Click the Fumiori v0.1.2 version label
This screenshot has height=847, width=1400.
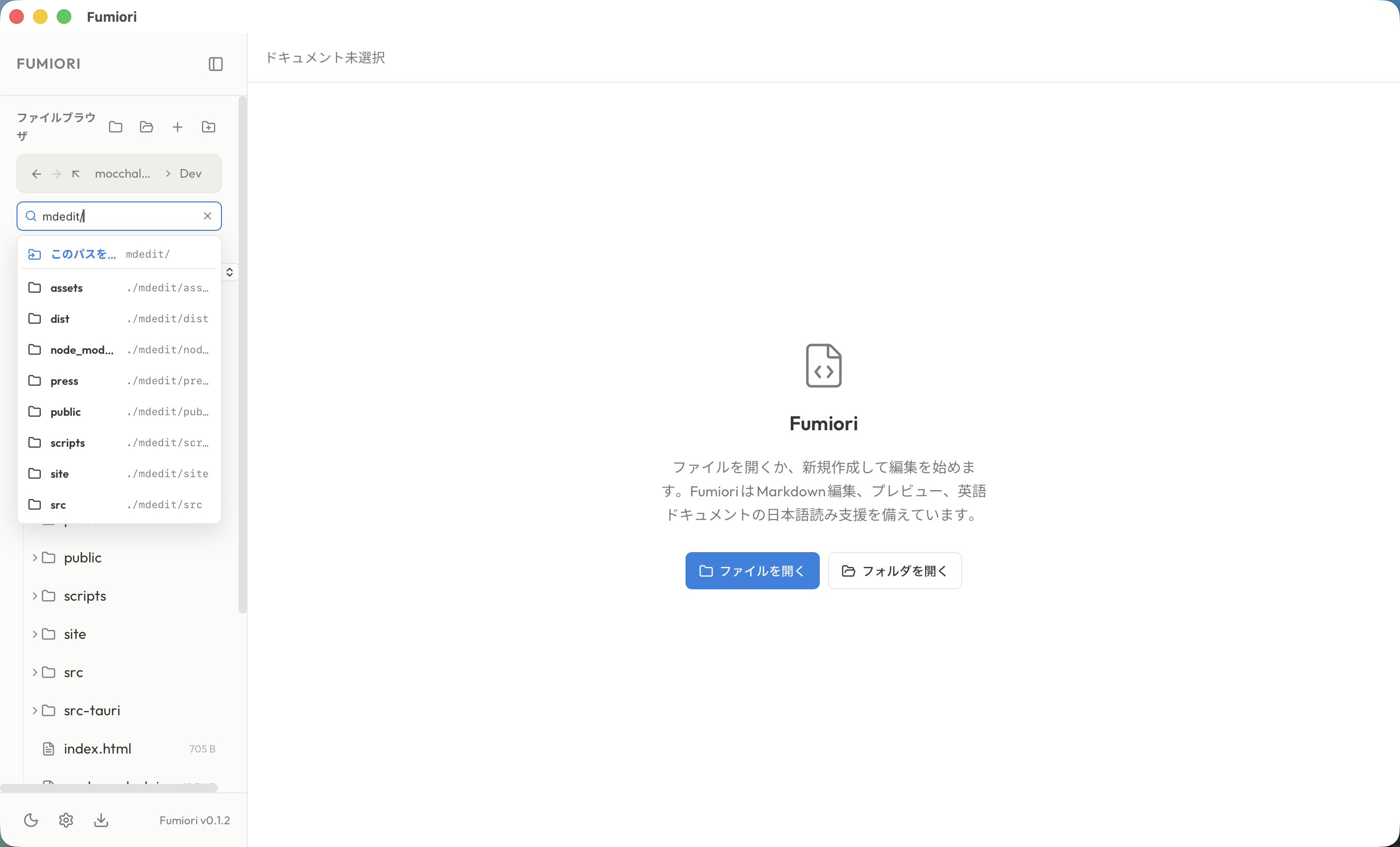pyautogui.click(x=194, y=820)
